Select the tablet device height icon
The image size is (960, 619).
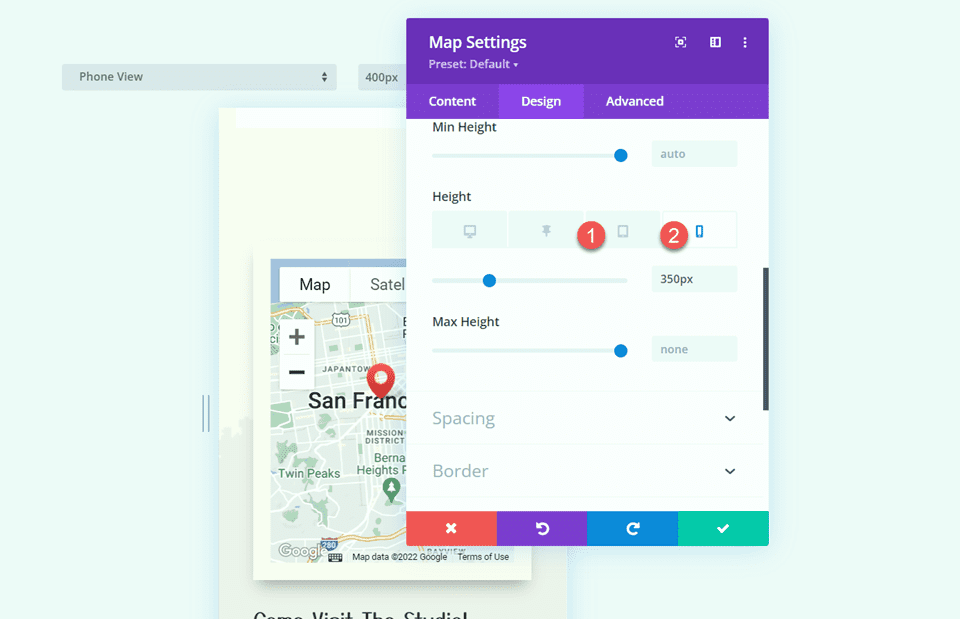pos(623,231)
